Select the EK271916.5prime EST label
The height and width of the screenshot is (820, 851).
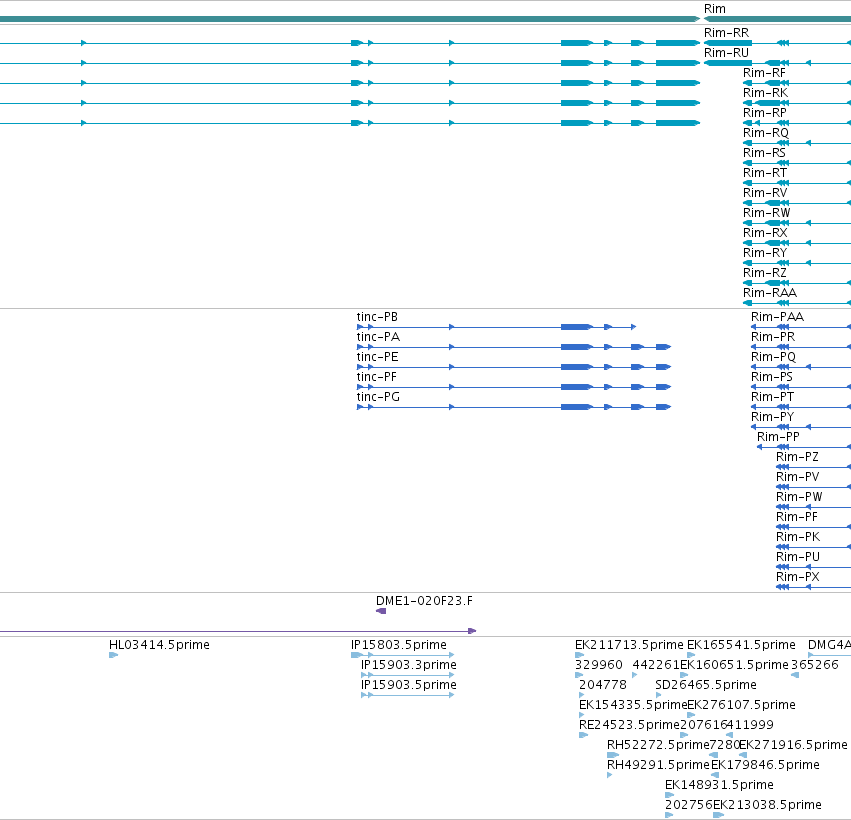[x=793, y=745]
